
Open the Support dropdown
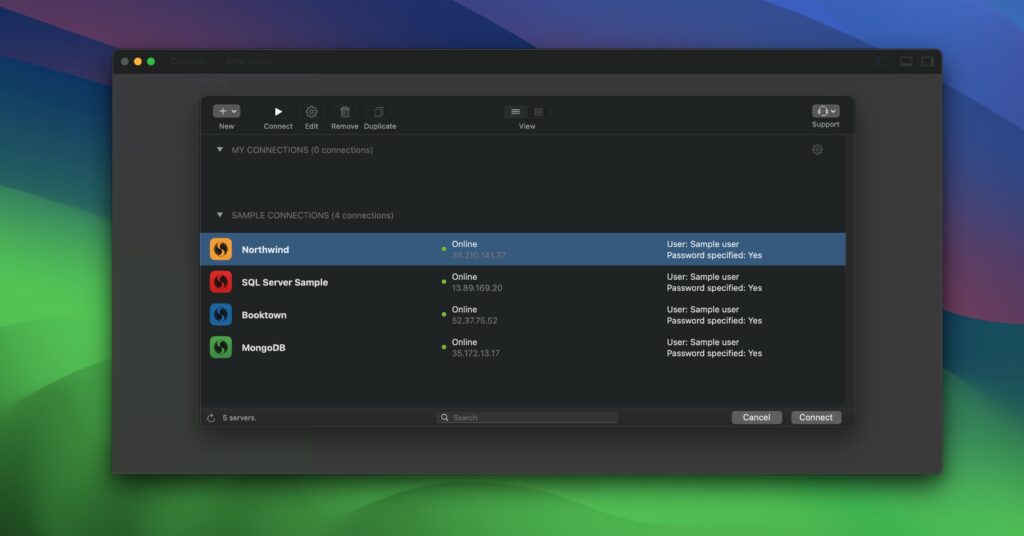coord(825,111)
